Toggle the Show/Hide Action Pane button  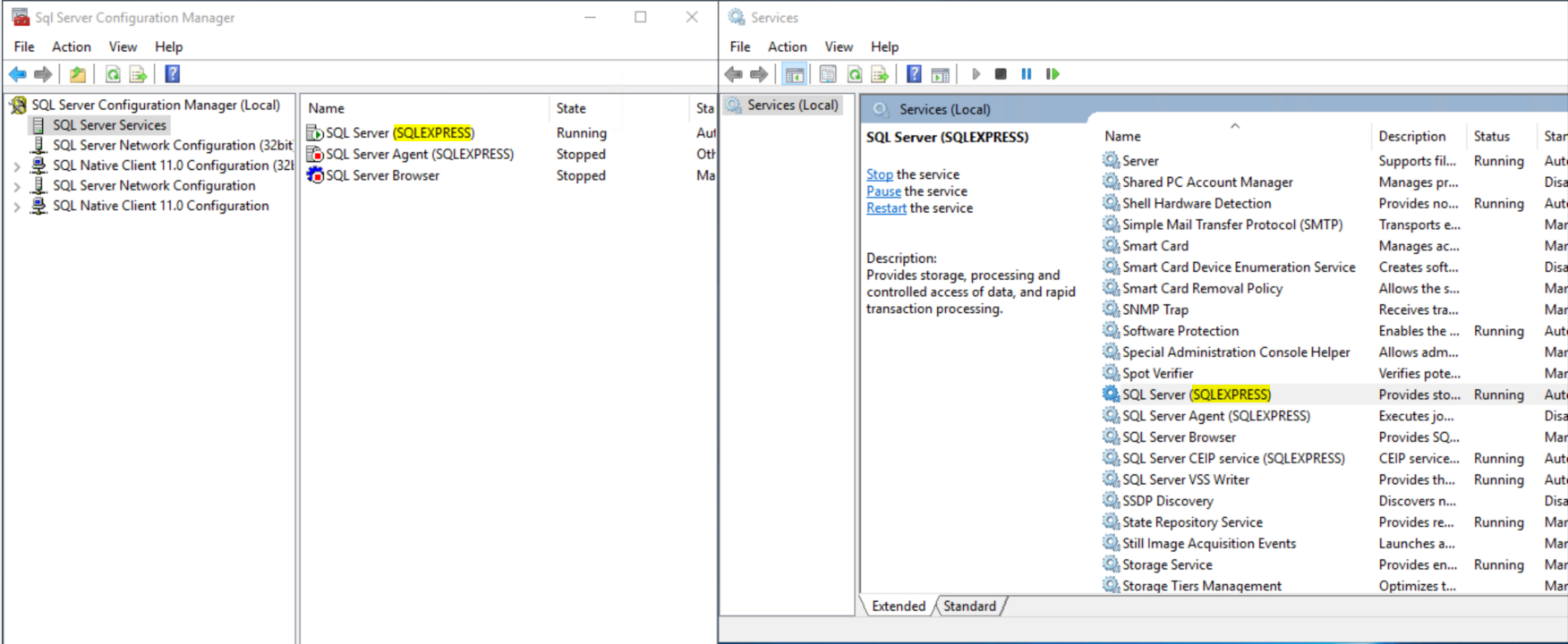940,74
